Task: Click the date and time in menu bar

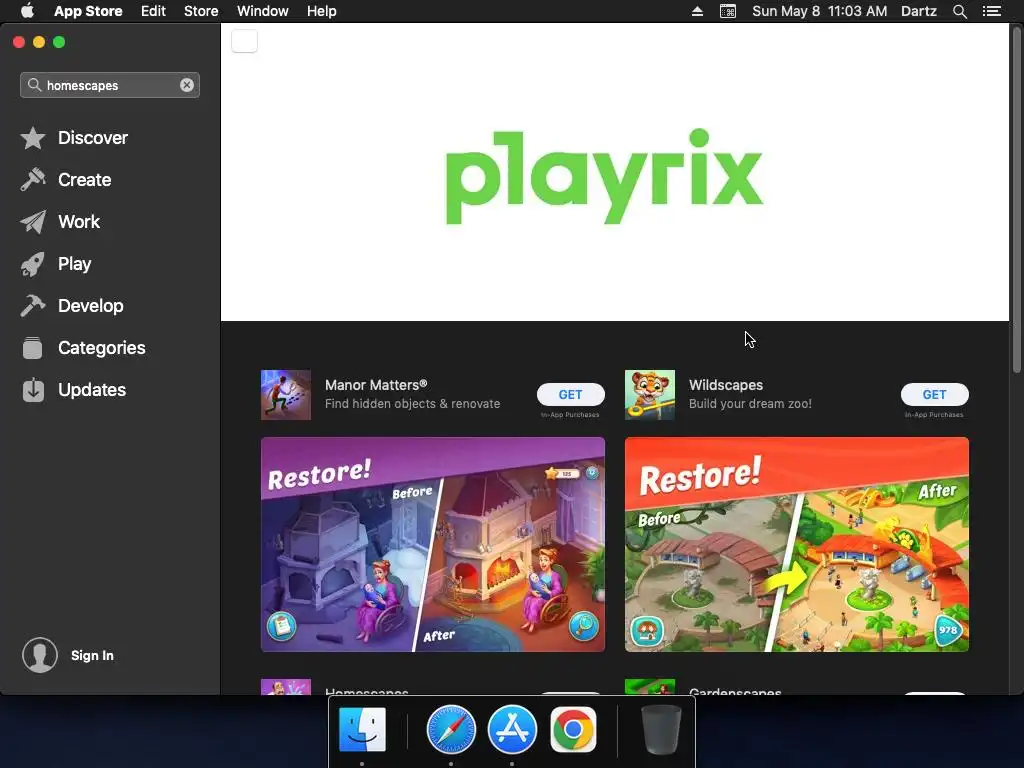Action: tap(820, 11)
